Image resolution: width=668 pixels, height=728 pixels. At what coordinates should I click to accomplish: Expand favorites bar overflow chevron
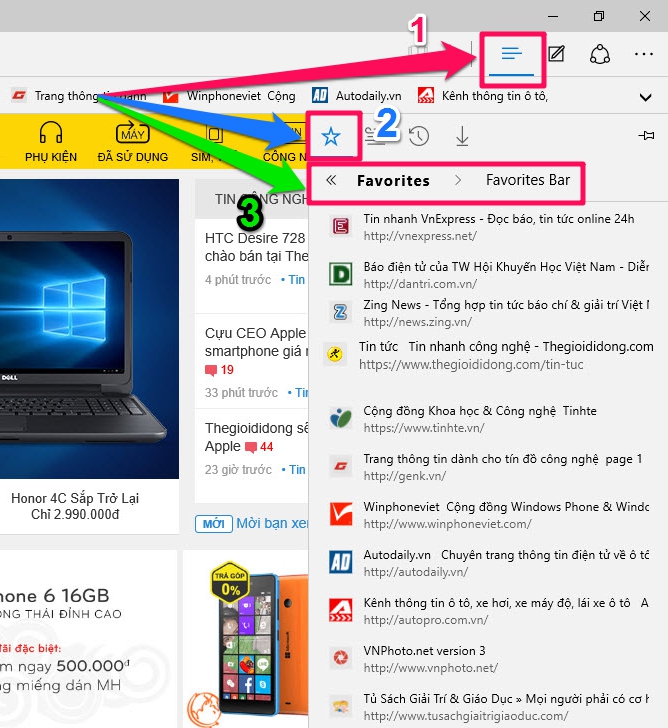[645, 98]
